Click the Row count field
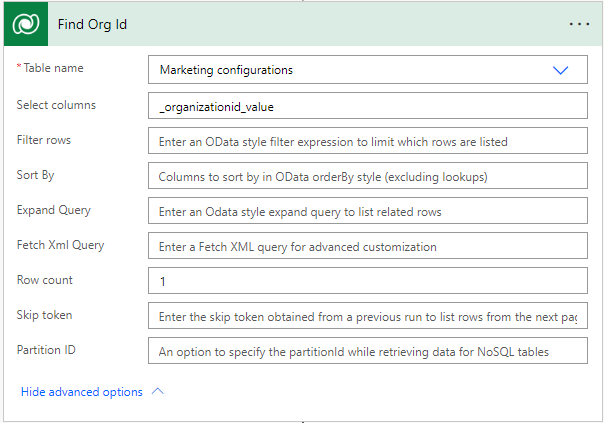The image size is (604, 423). pyautogui.click(x=367, y=281)
